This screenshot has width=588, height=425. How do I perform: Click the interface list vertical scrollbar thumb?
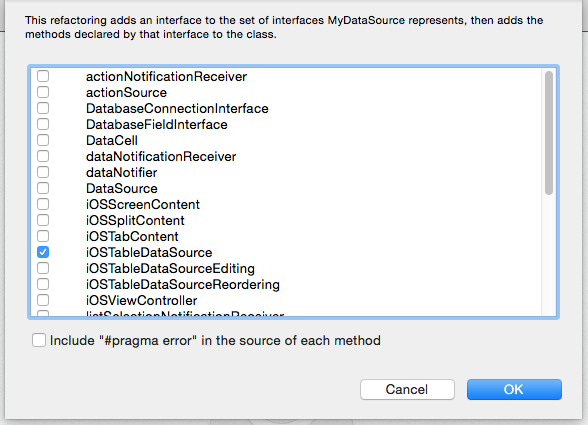[x=549, y=133]
